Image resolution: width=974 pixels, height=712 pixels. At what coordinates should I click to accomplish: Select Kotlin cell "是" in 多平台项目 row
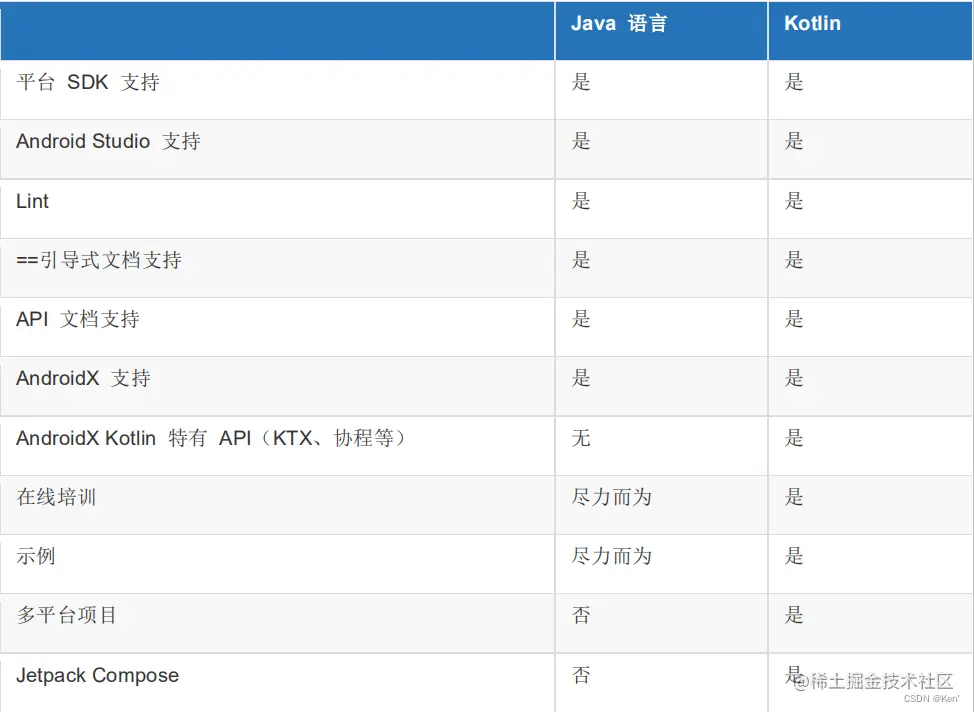(x=794, y=614)
